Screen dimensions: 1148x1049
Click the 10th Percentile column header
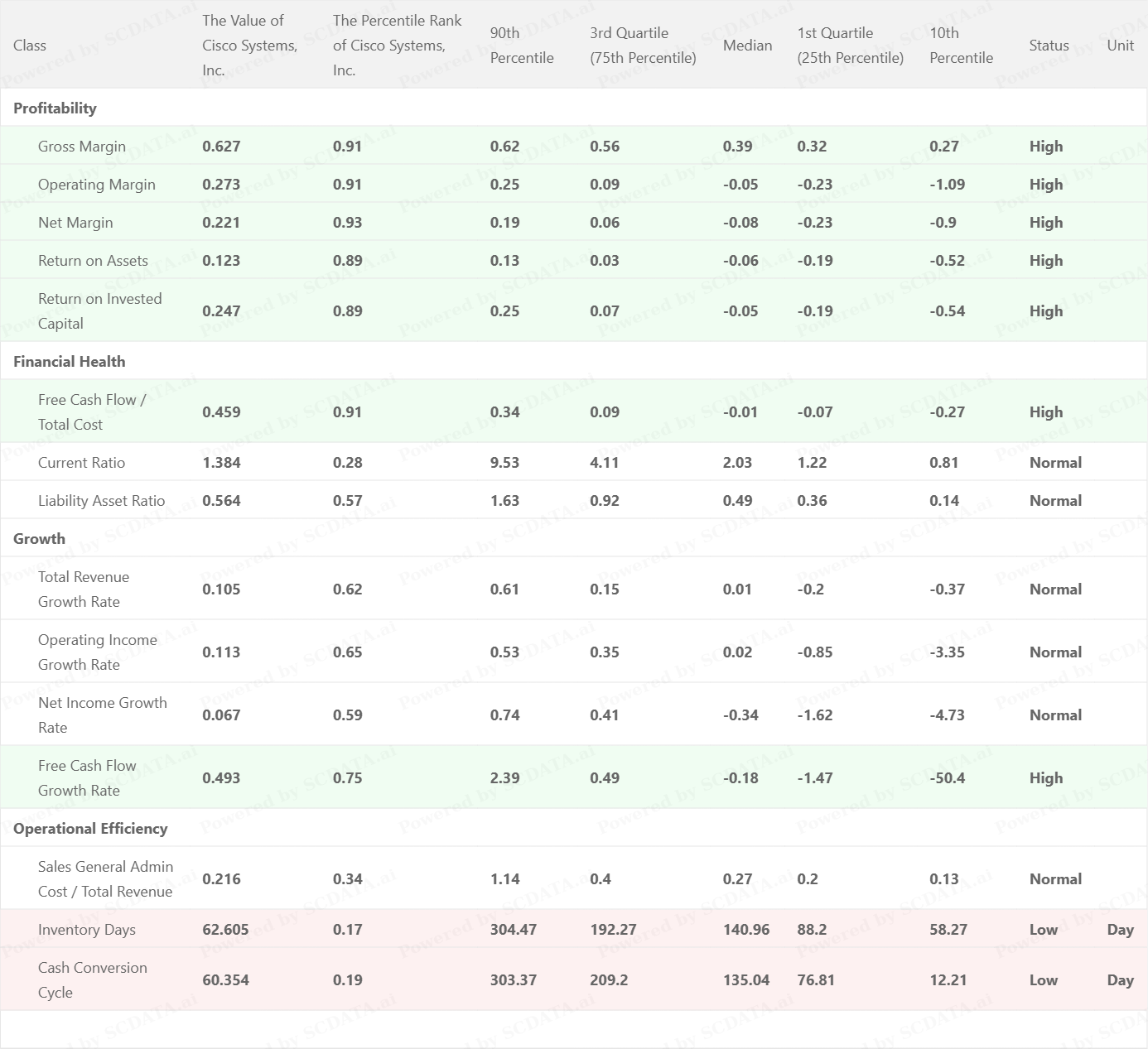coord(961,46)
